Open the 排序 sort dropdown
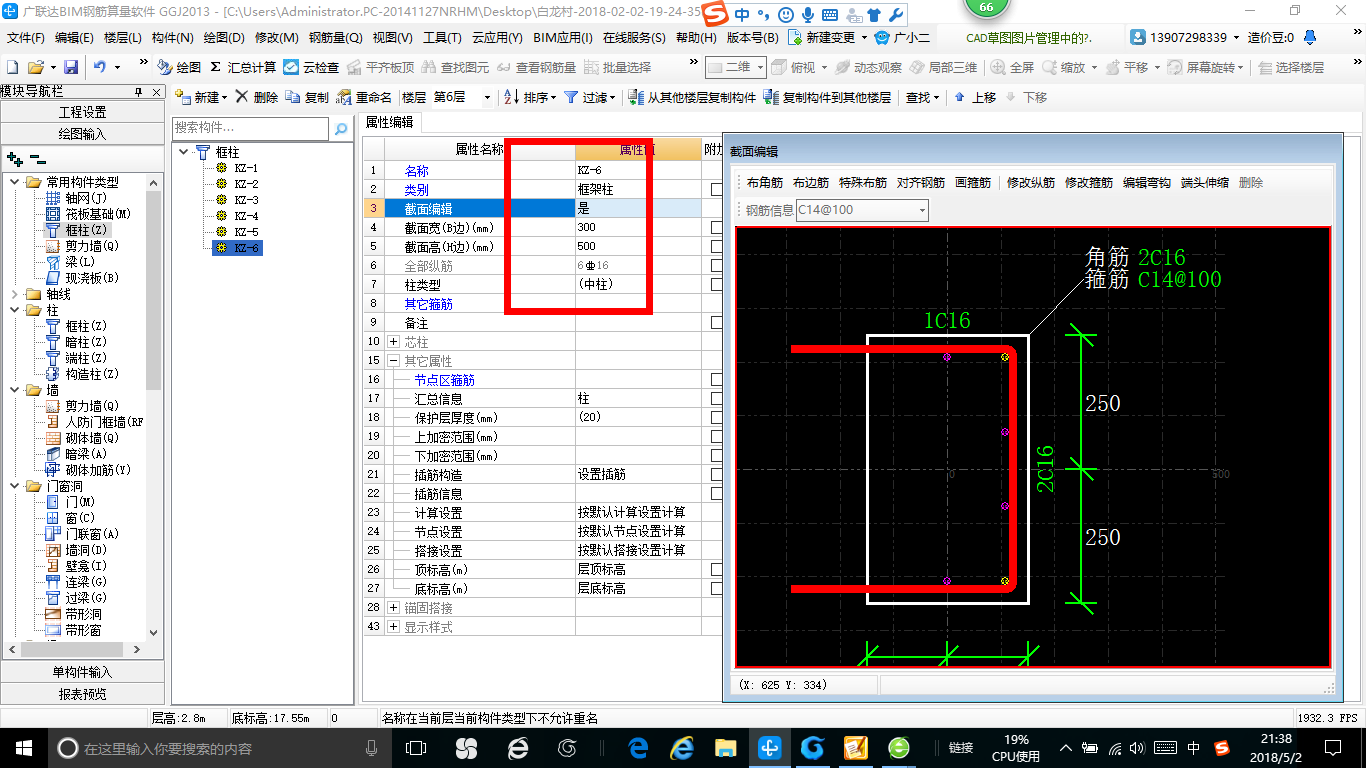This screenshot has width=1366, height=768. pos(552,97)
